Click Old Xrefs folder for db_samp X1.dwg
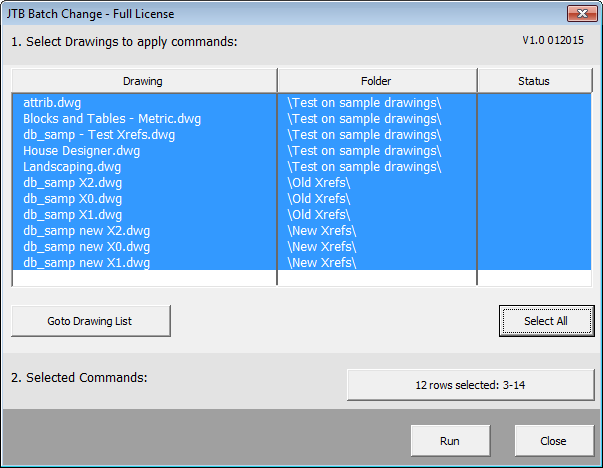 tap(377, 215)
